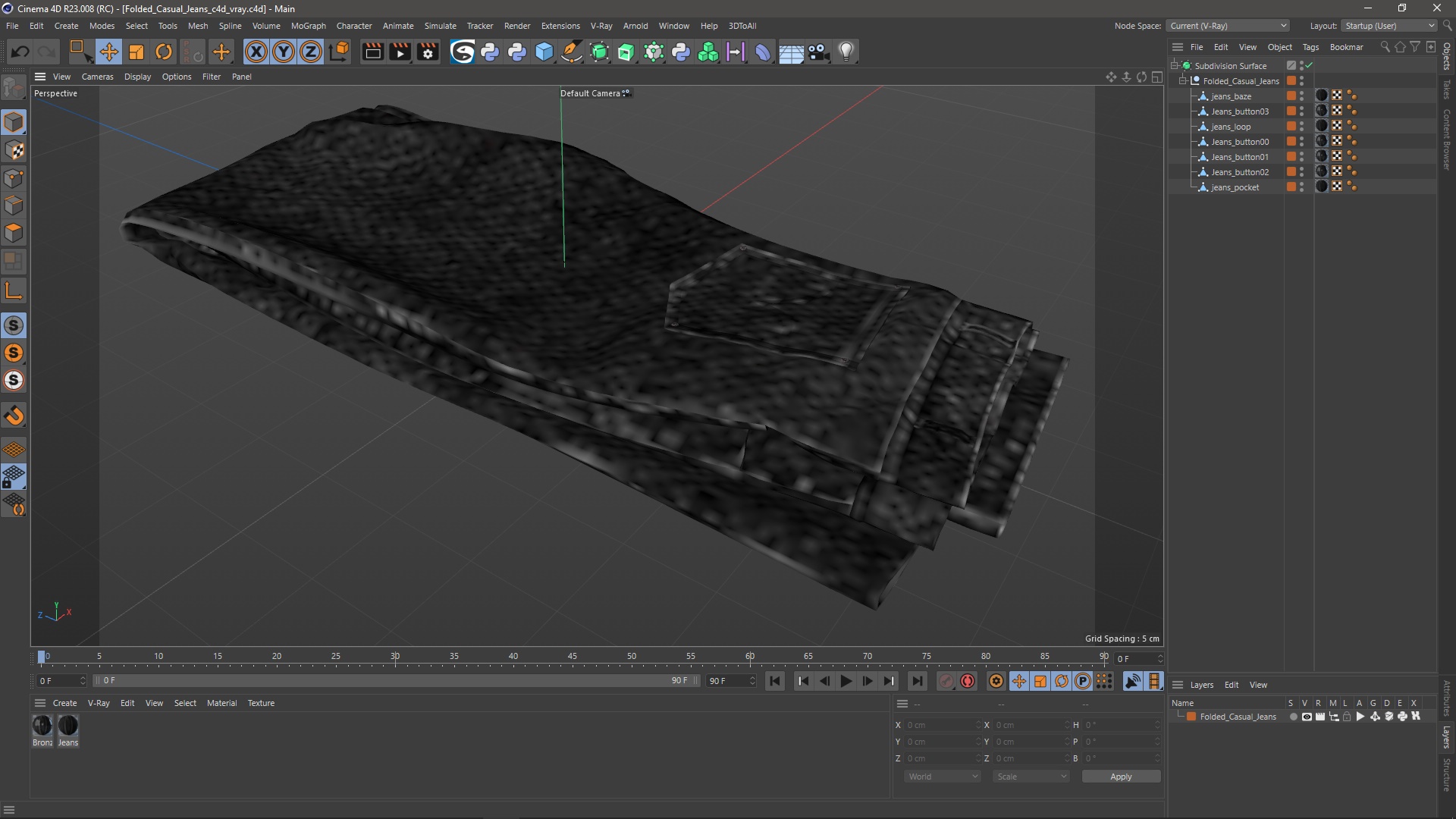This screenshot has width=1456, height=819.
Task: Collapse Folded_Casual_Jeans tree node
Action: [x=1183, y=81]
